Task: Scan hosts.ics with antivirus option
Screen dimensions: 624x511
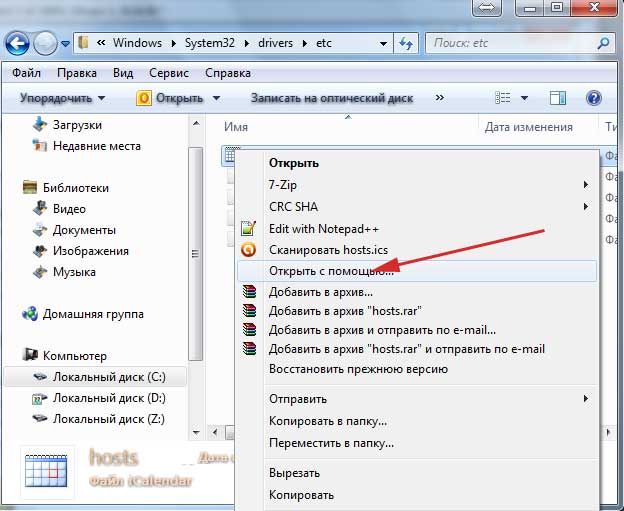Action: point(329,250)
